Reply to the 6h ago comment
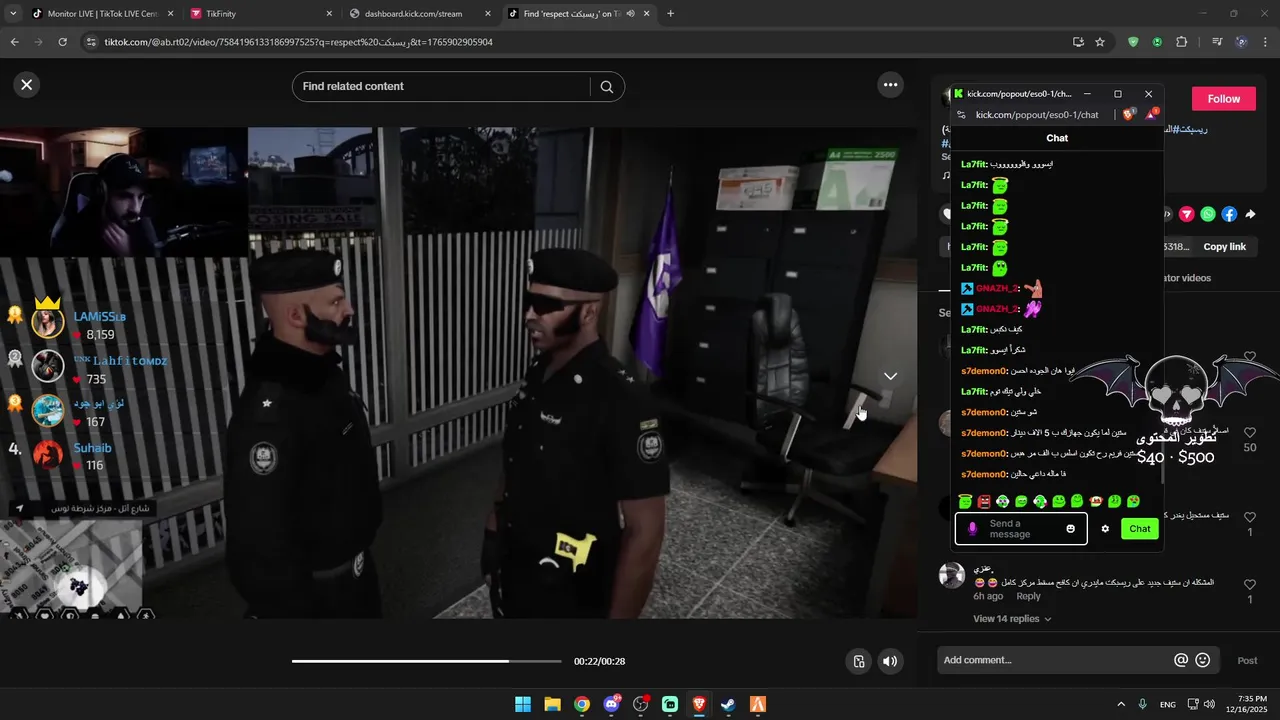The width and height of the screenshot is (1280, 720). [1028, 596]
